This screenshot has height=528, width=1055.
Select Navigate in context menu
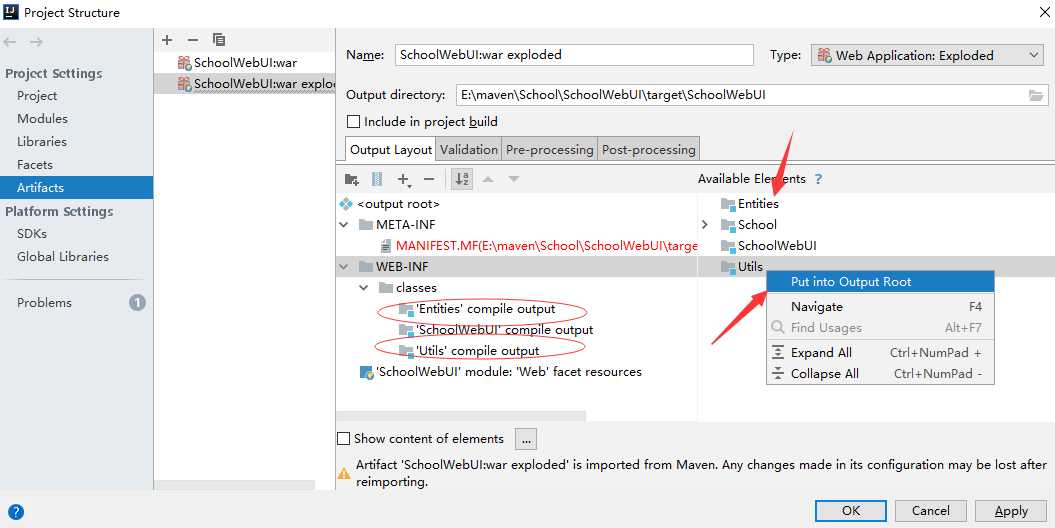pyautogui.click(x=880, y=307)
